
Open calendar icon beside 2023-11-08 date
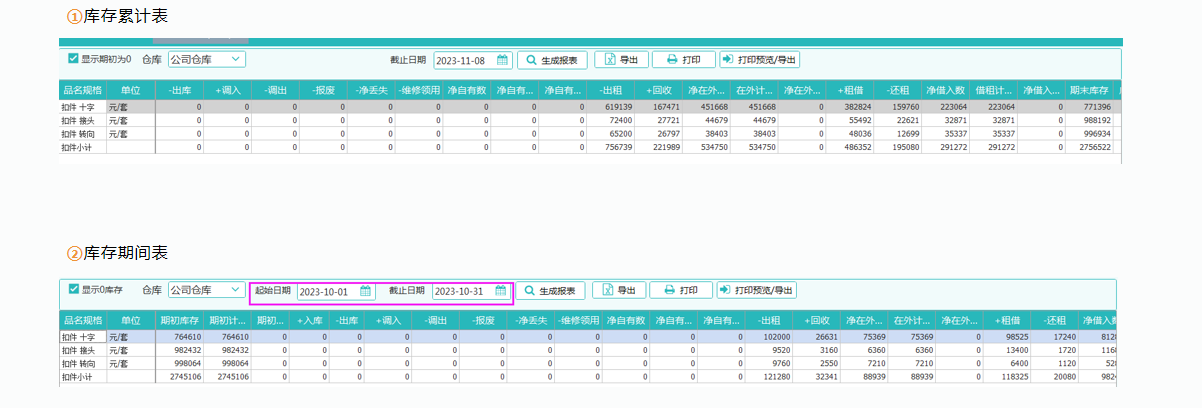(503, 60)
